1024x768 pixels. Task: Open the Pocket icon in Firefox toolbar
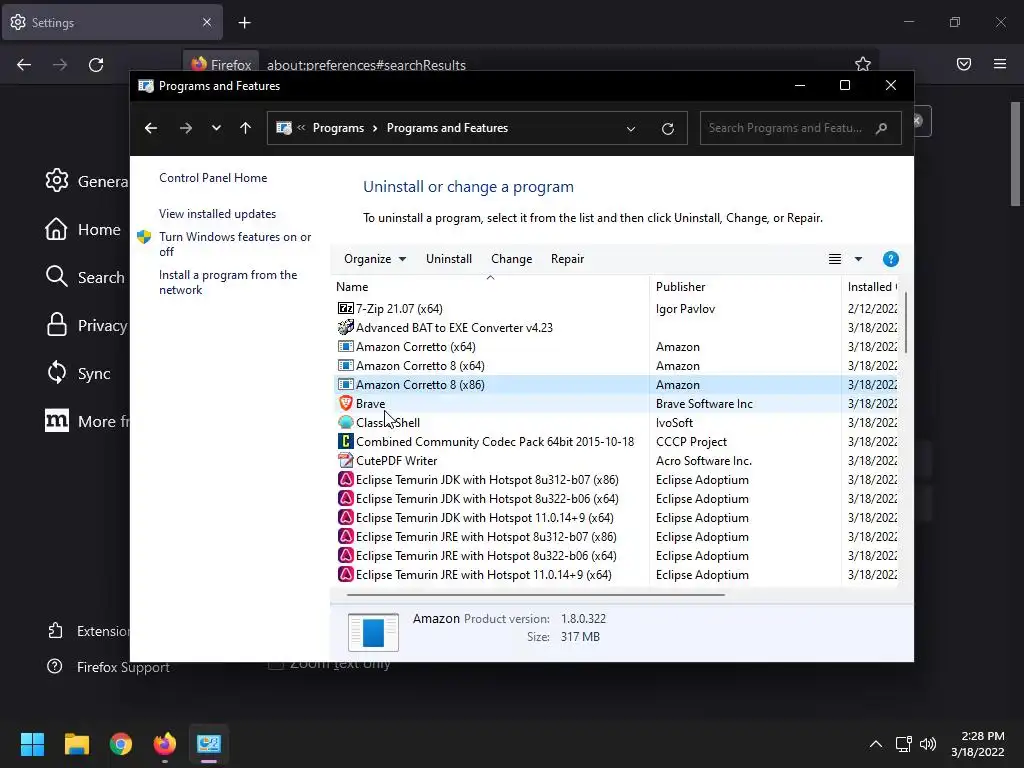pos(964,64)
